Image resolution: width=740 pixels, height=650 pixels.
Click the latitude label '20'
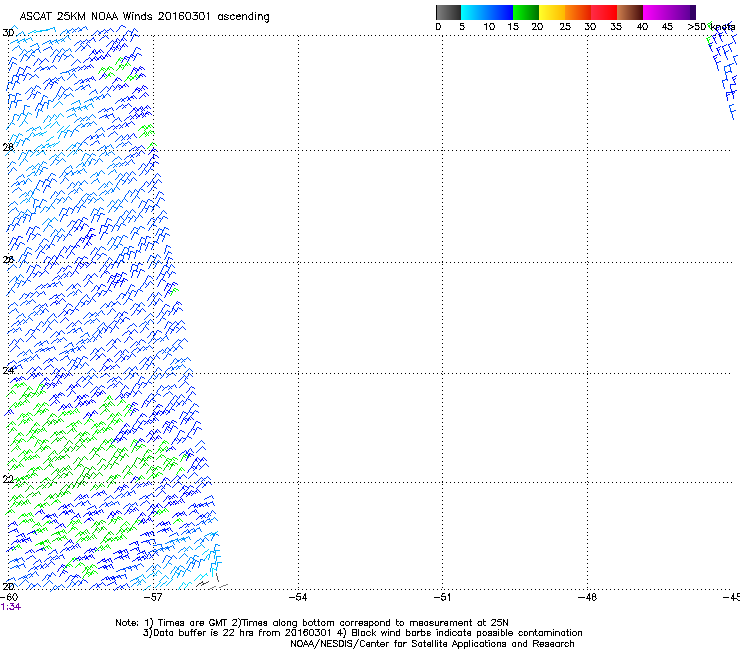pyautogui.click(x=8, y=587)
